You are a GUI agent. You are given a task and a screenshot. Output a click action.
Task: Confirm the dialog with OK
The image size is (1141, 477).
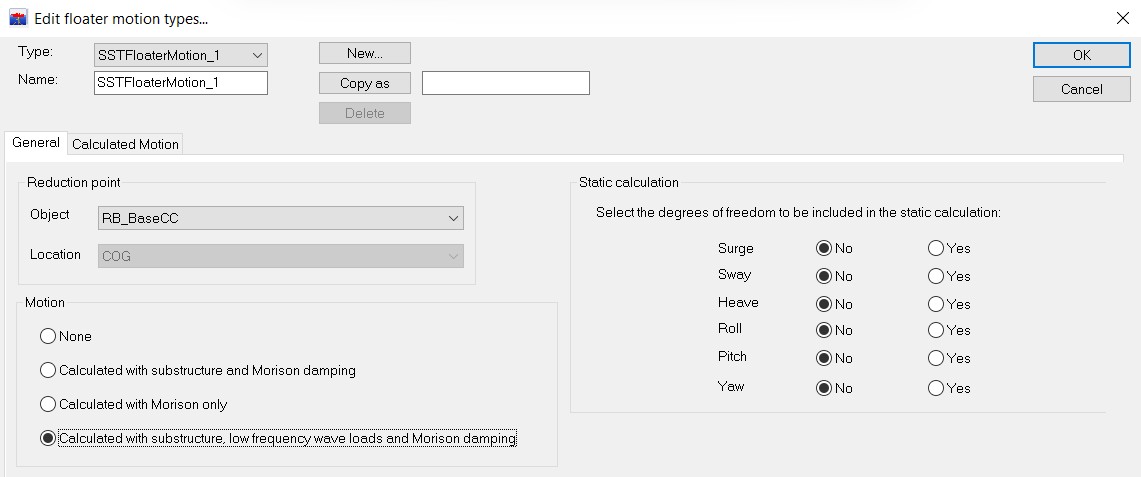(1081, 55)
